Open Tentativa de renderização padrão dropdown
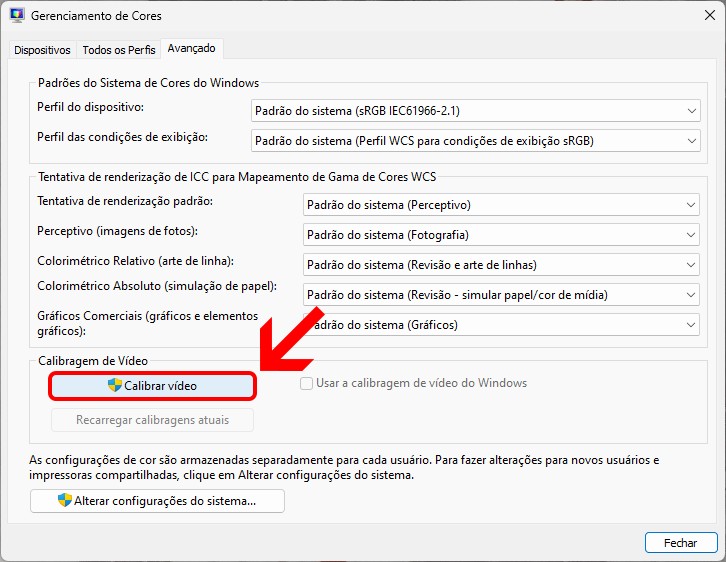 pos(501,205)
